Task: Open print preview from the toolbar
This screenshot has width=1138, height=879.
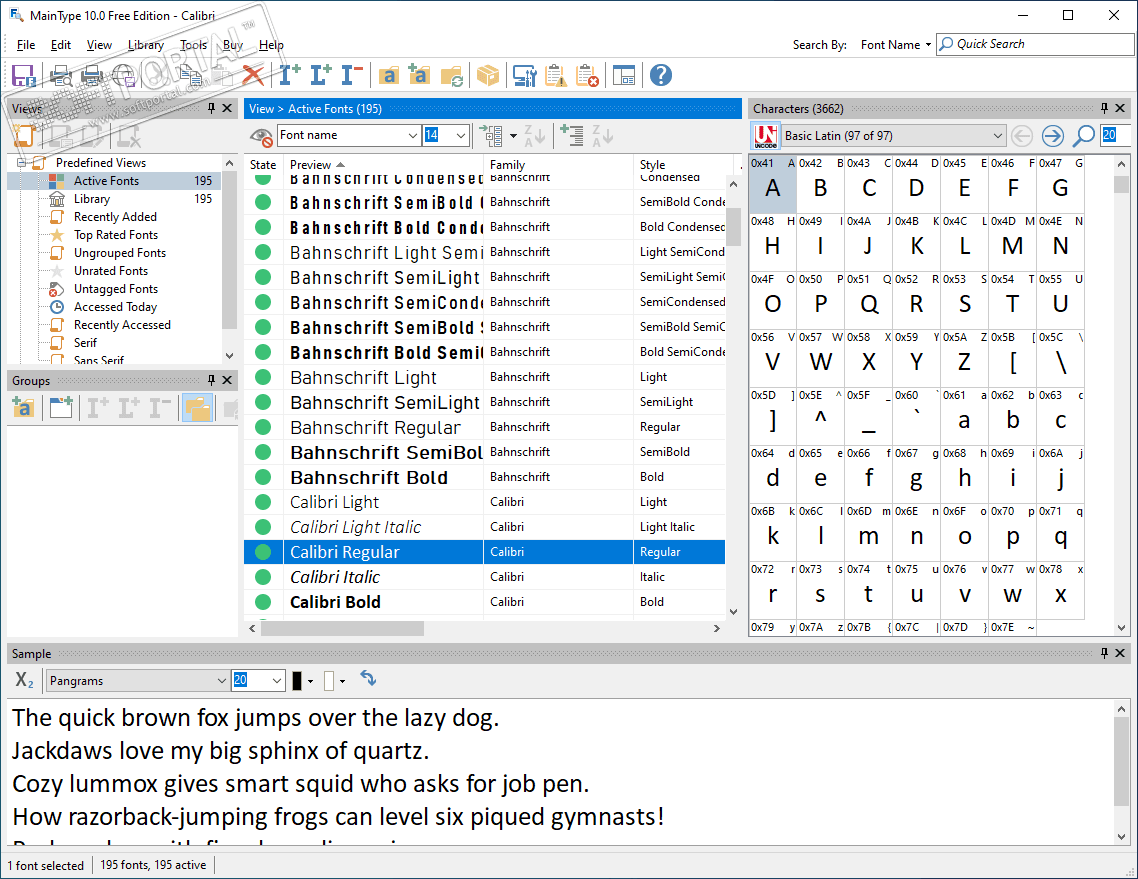Action: coord(61,75)
